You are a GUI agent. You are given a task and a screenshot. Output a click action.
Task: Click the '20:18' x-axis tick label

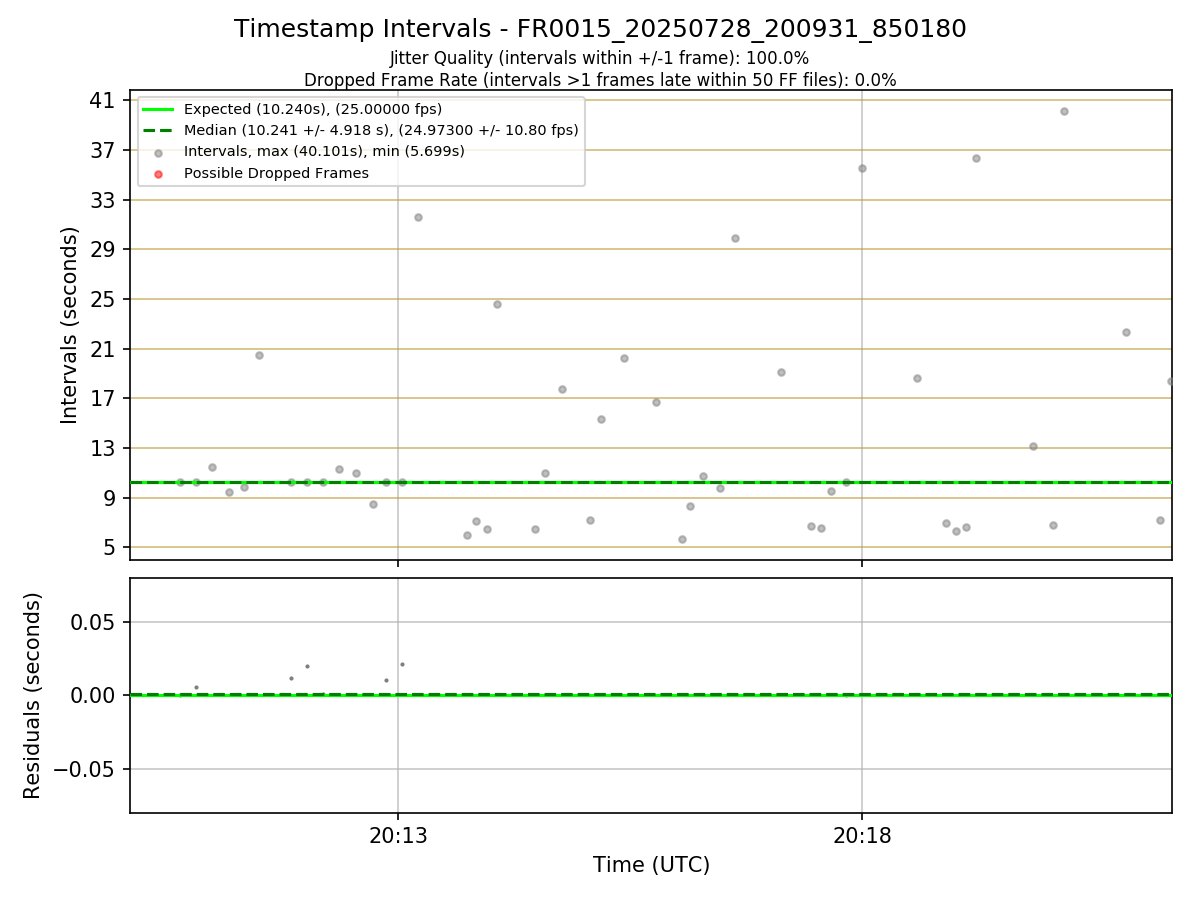pos(862,836)
